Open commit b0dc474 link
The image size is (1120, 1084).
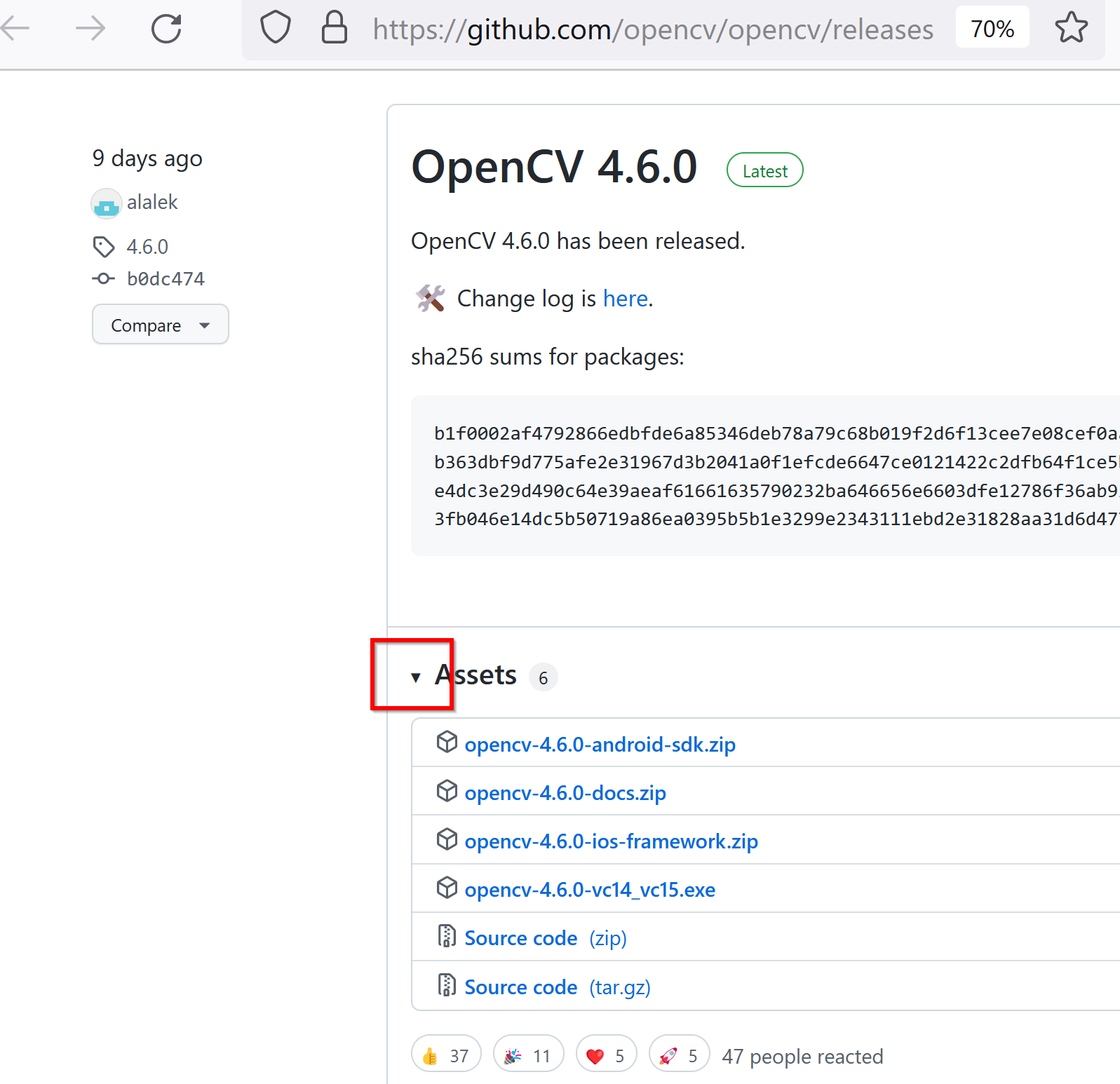point(166,279)
